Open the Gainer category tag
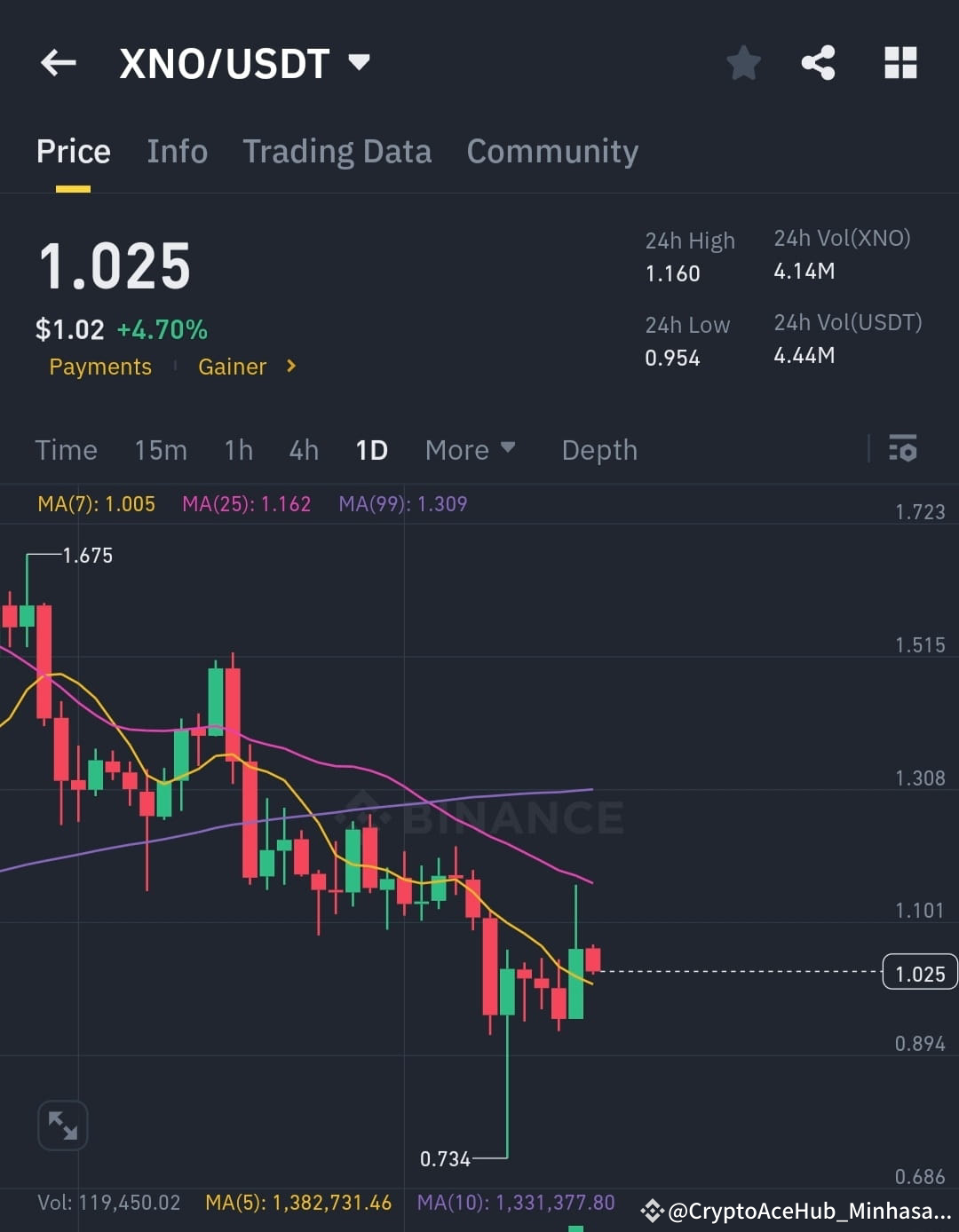 tap(232, 367)
